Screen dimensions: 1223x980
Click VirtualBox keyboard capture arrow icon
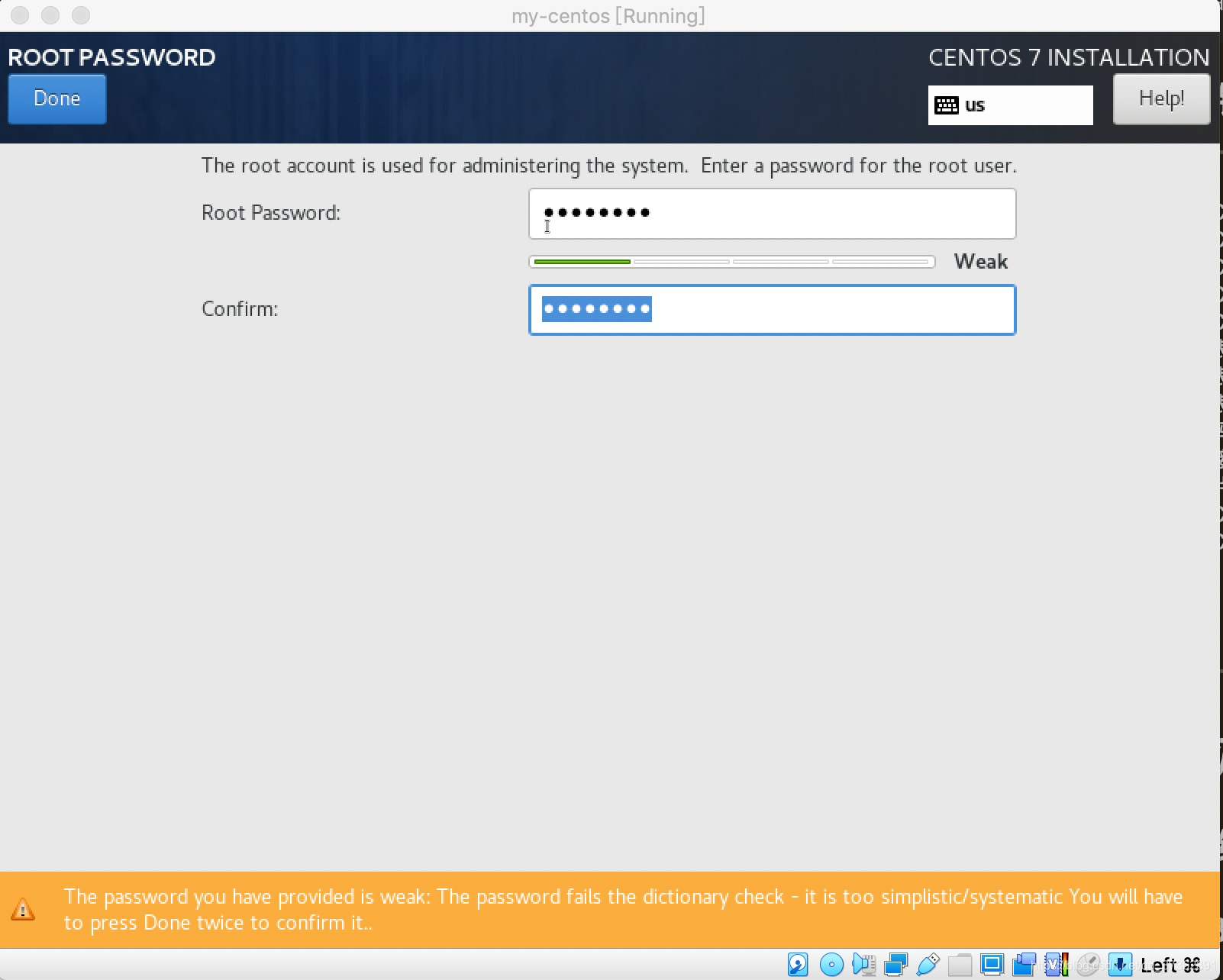(x=1120, y=965)
